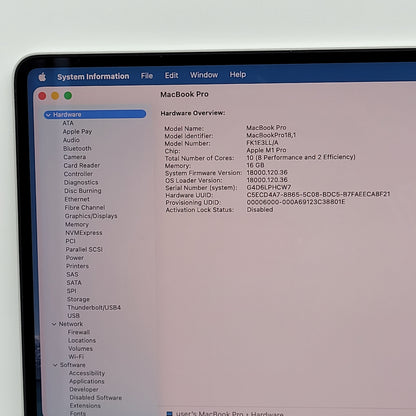Select Disc Burning in the sidebar
Viewport: 416px width, 416px height.
83,191
